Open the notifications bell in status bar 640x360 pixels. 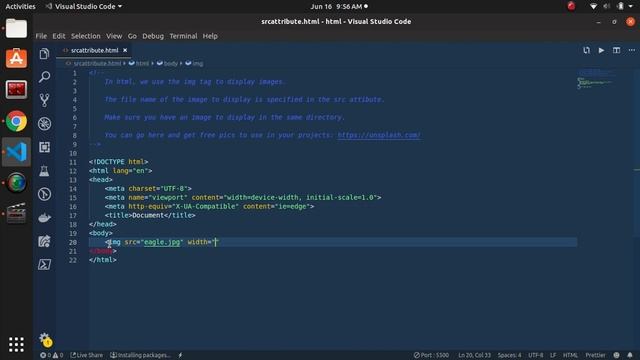click(630, 355)
